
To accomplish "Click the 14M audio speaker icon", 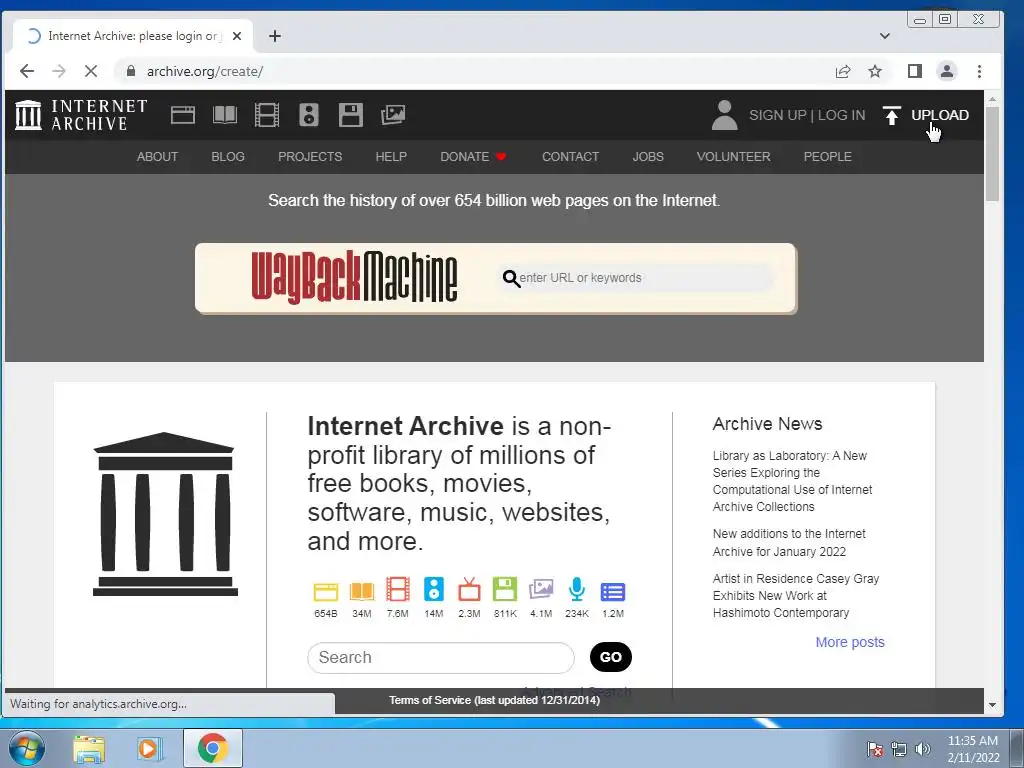I will tap(434, 589).
